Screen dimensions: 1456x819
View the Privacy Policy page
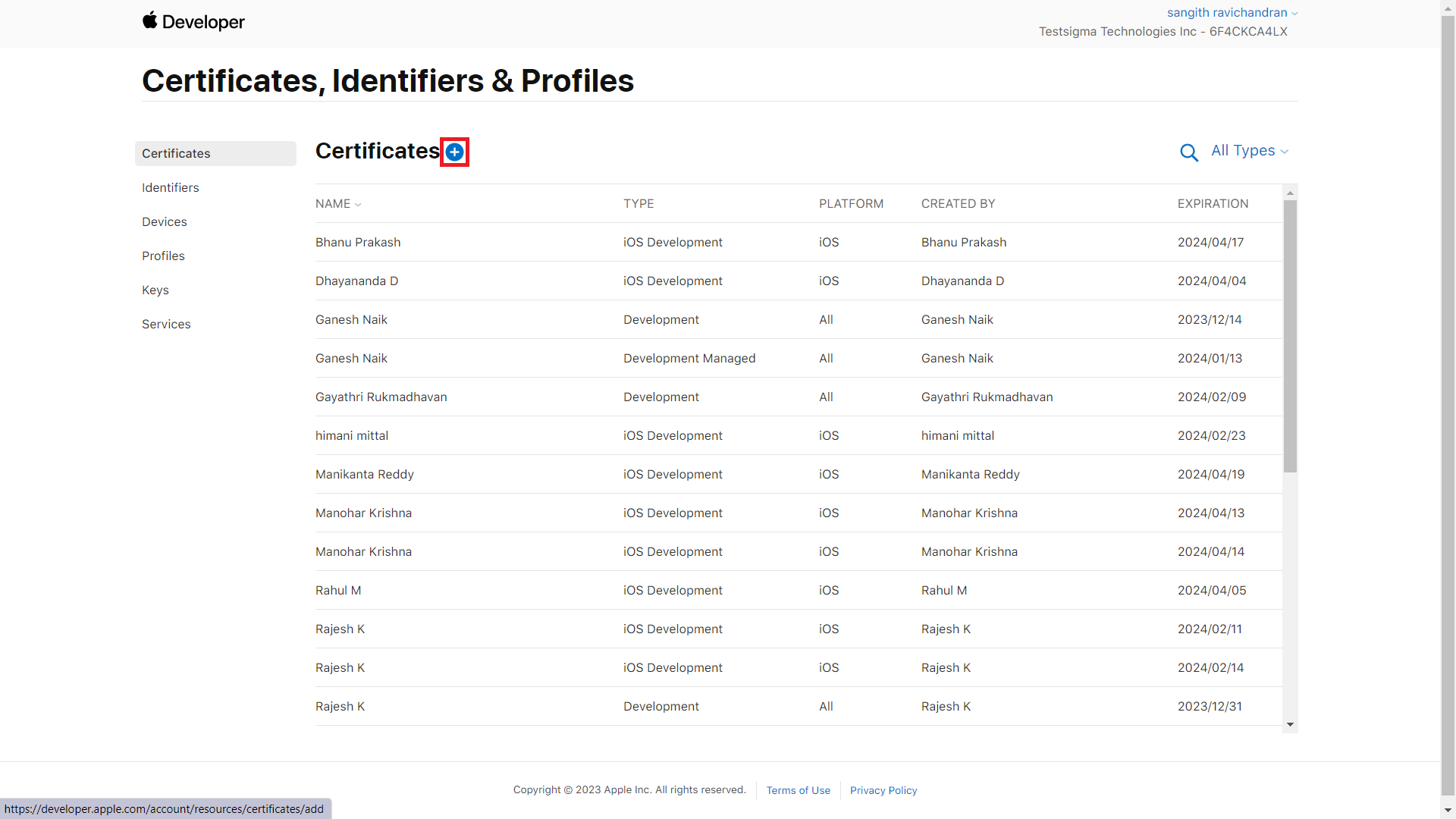coord(883,790)
